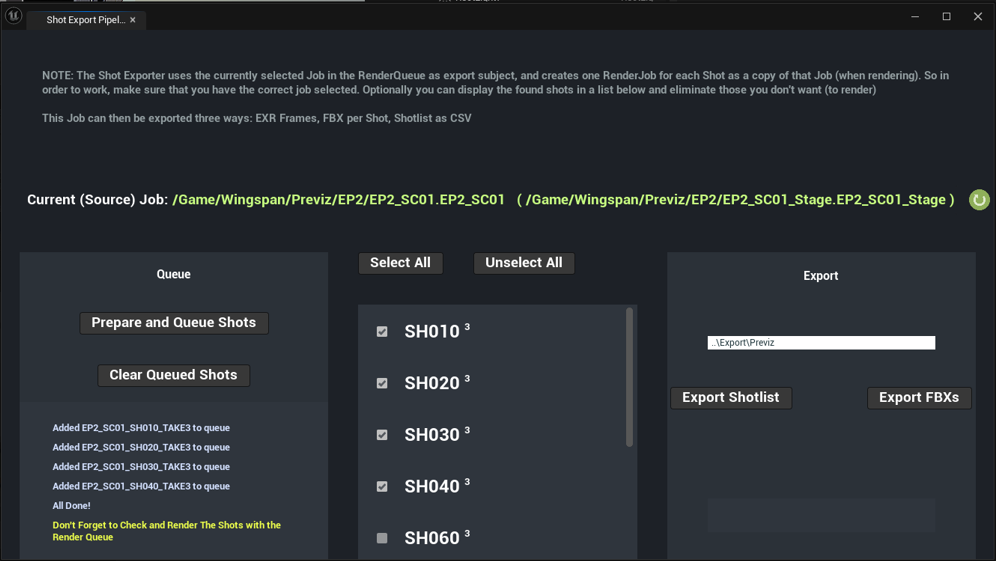
Task: Uncheck the SH010 shot checkbox
Action: pos(382,332)
